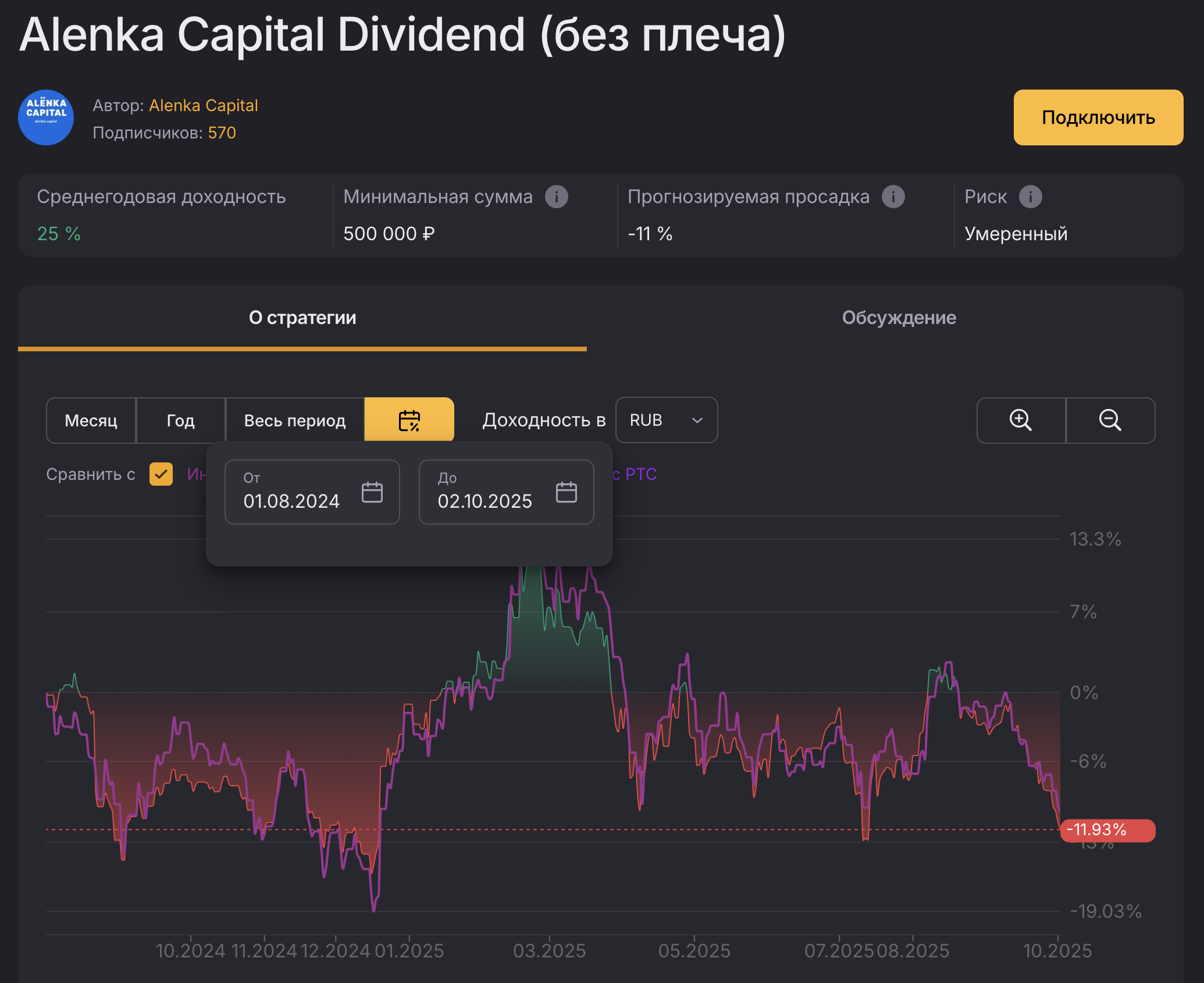Viewport: 1204px width, 983px height.
Task: Click the От start date field 01.08.2024
Action: (291, 500)
